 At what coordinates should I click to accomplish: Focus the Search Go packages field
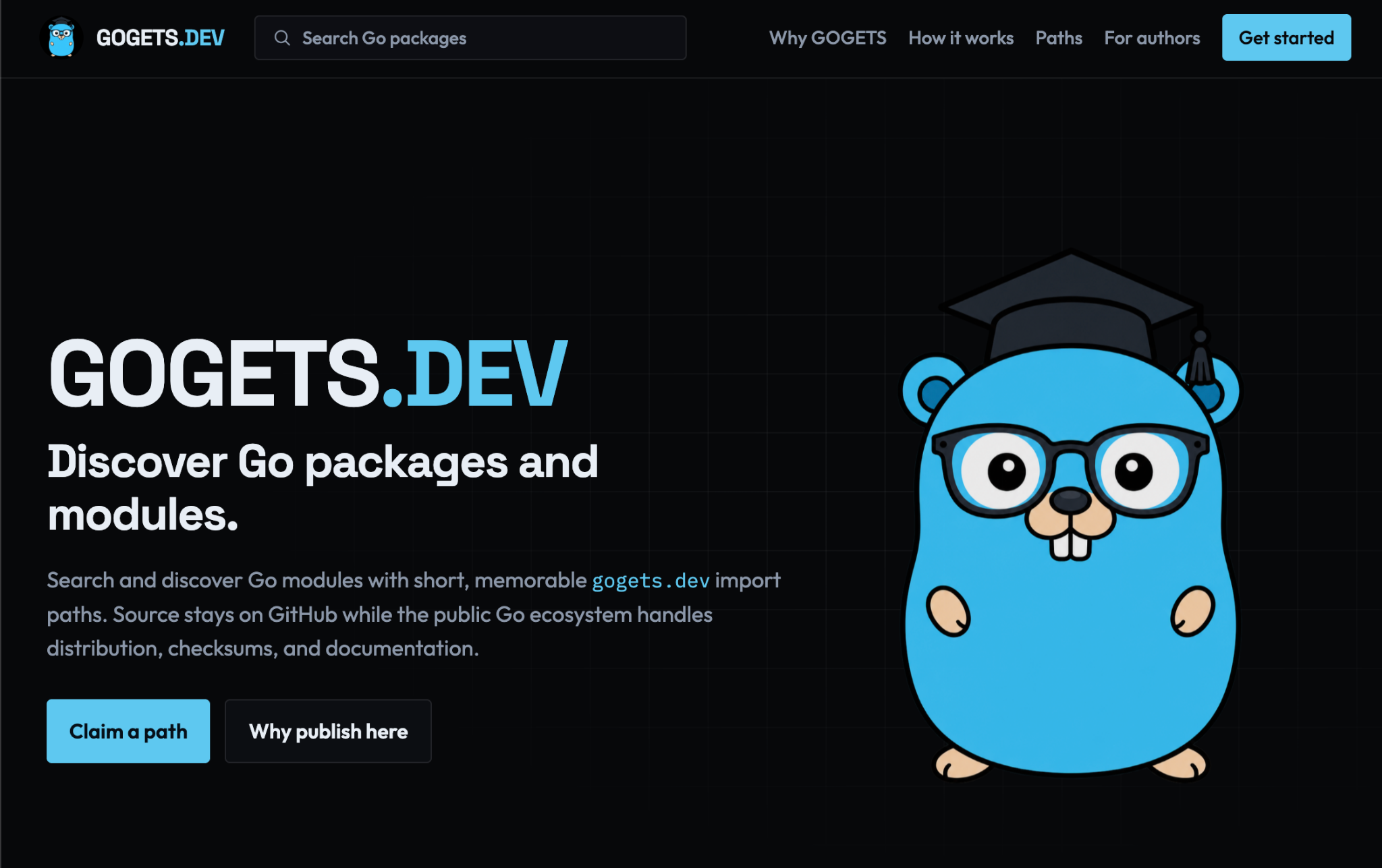coord(470,38)
